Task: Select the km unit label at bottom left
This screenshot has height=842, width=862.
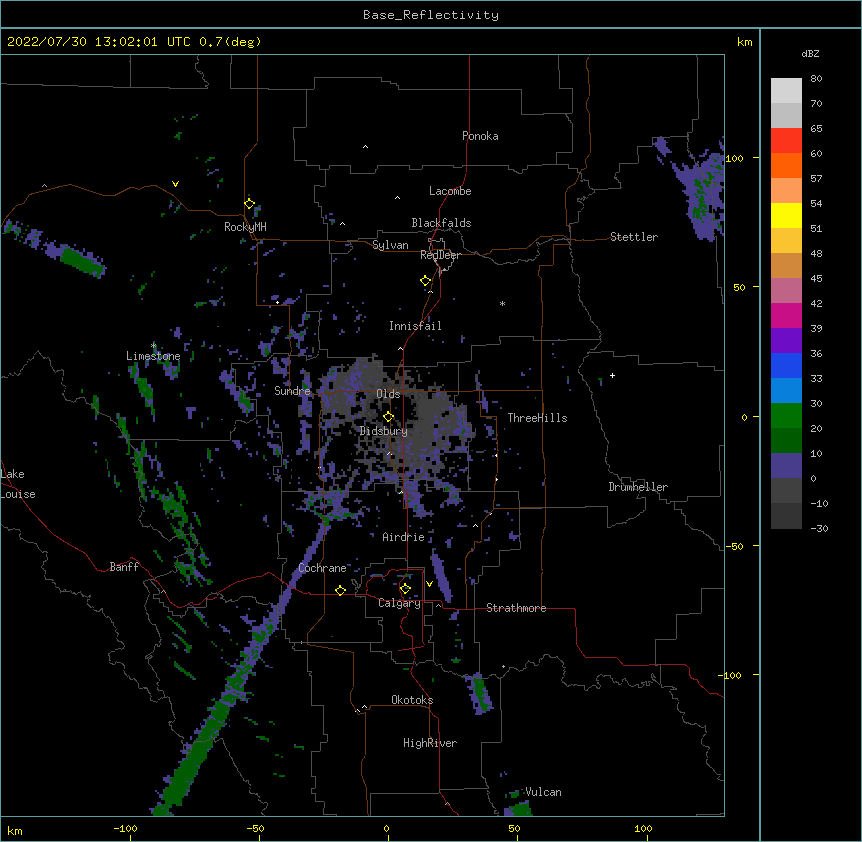Action: [x=15, y=830]
